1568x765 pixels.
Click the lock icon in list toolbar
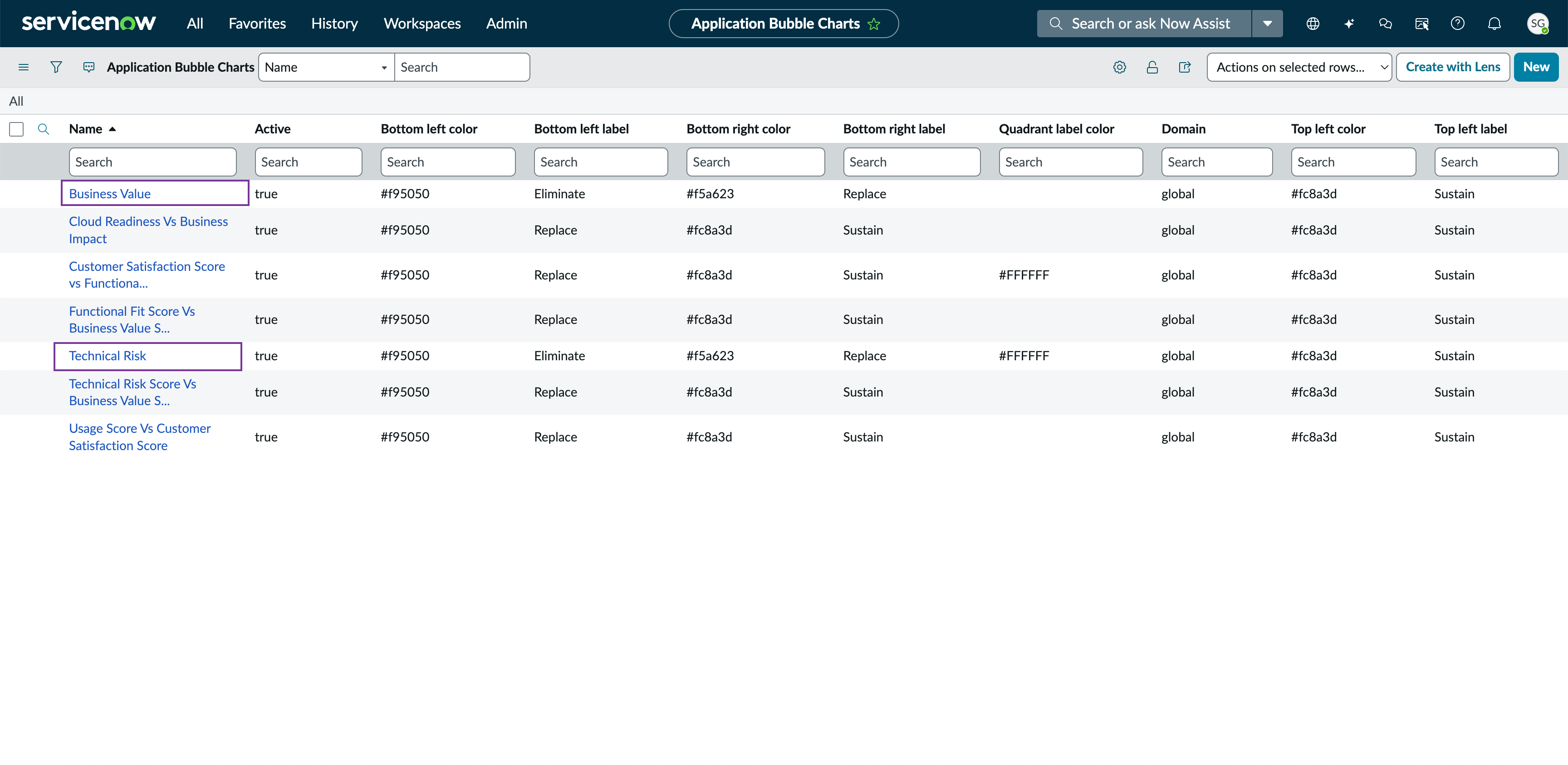point(1151,67)
